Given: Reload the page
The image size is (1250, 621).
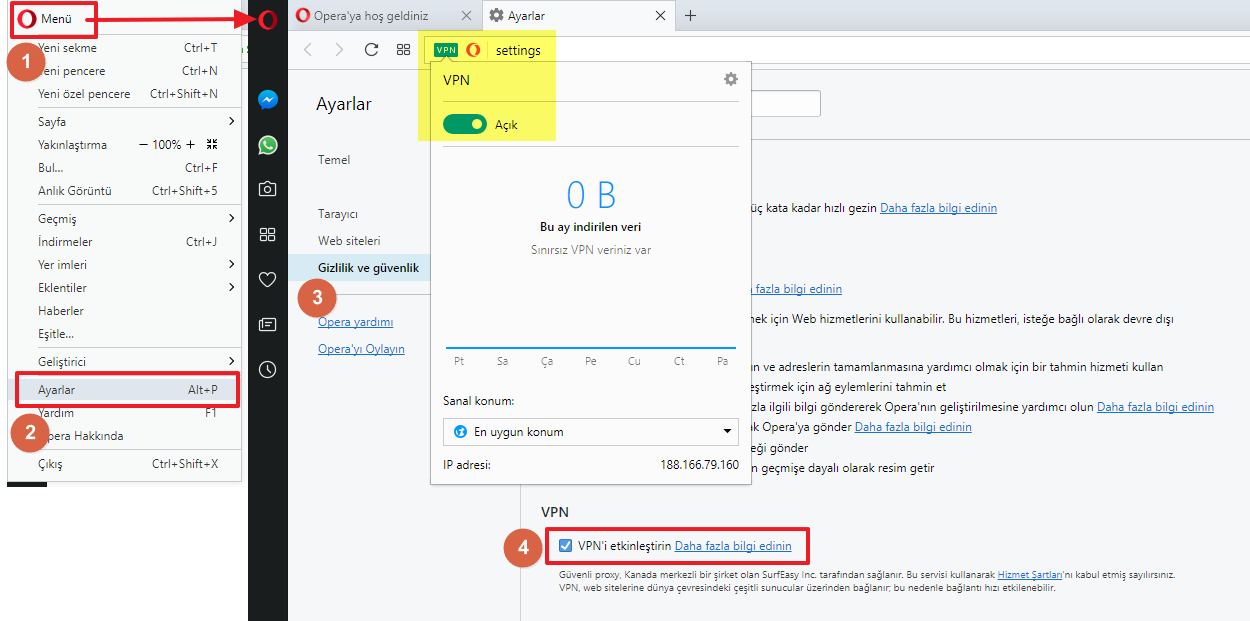Looking at the screenshot, I should [x=371, y=50].
